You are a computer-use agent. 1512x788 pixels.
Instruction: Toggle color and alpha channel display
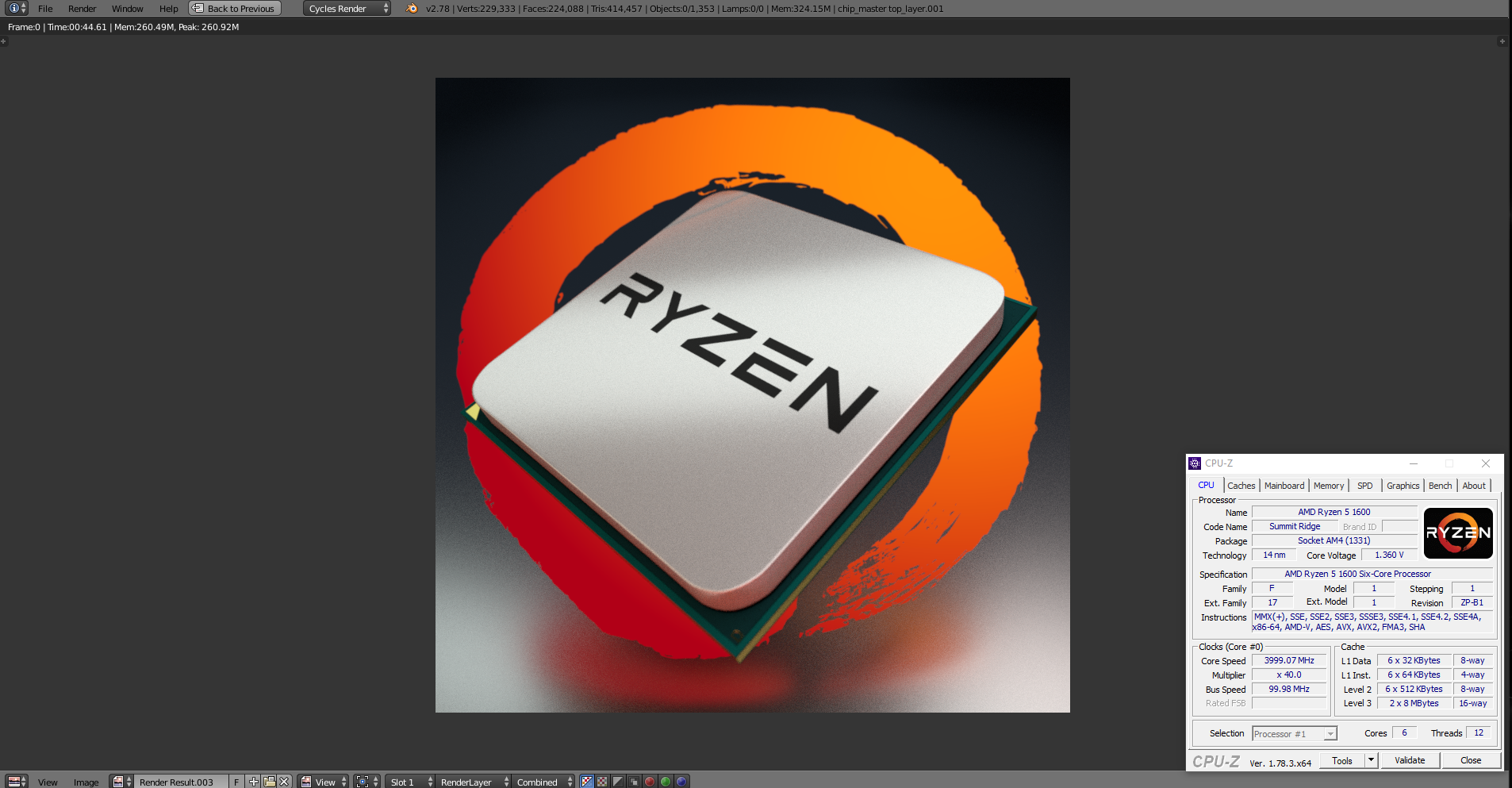(x=587, y=782)
